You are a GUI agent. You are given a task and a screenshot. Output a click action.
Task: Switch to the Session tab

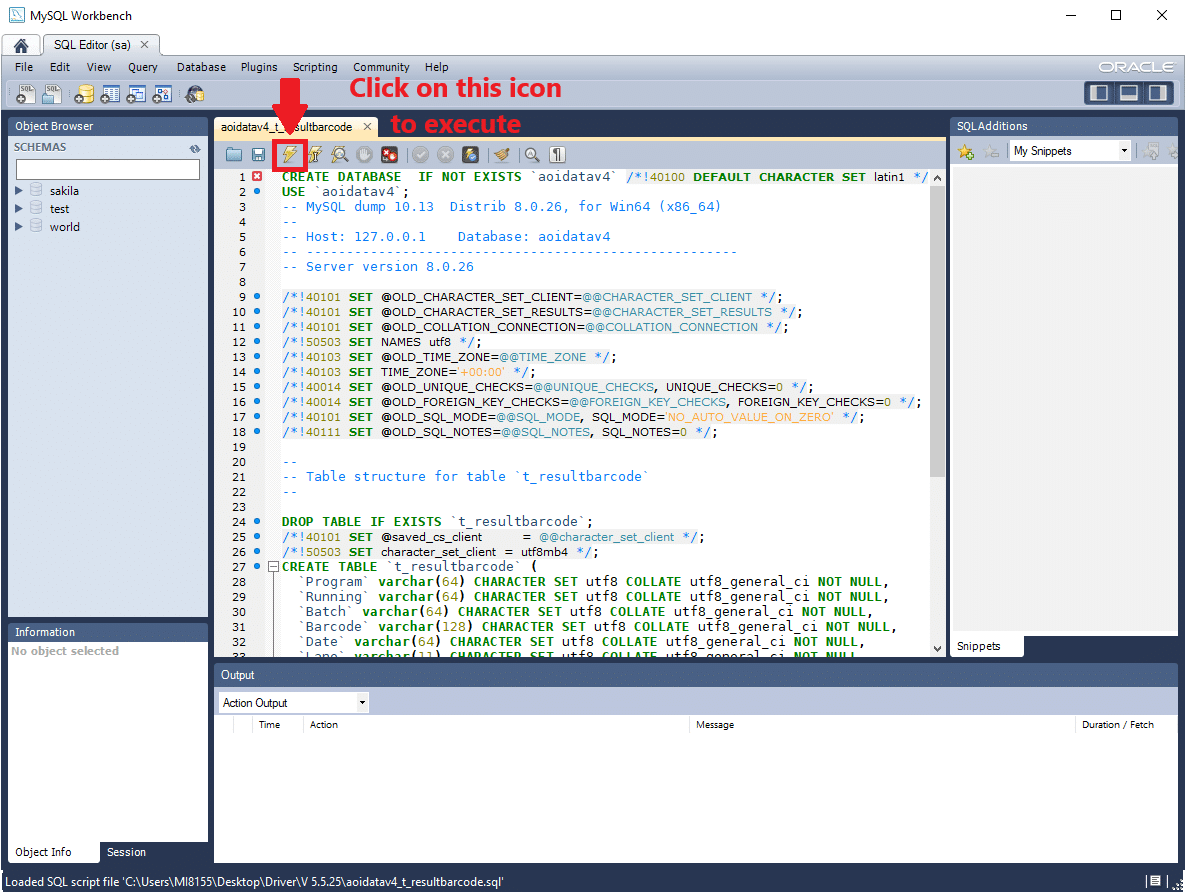click(x=126, y=852)
